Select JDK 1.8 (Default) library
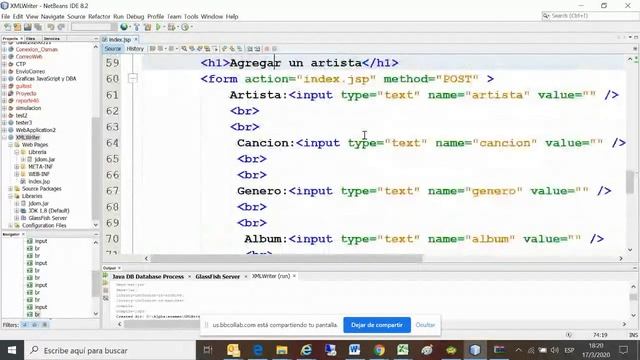This screenshot has width=640, height=360. point(49,211)
